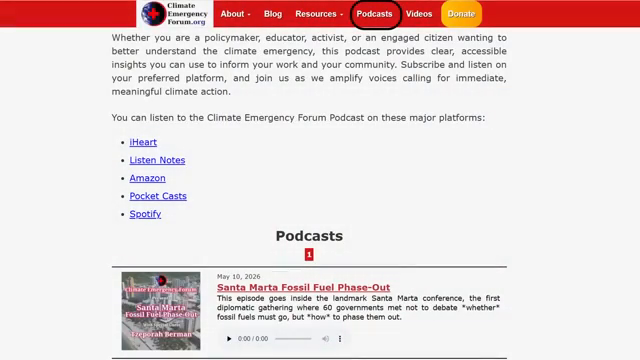
Task: Click the May 10, 2026 date text
Action: coord(238,277)
